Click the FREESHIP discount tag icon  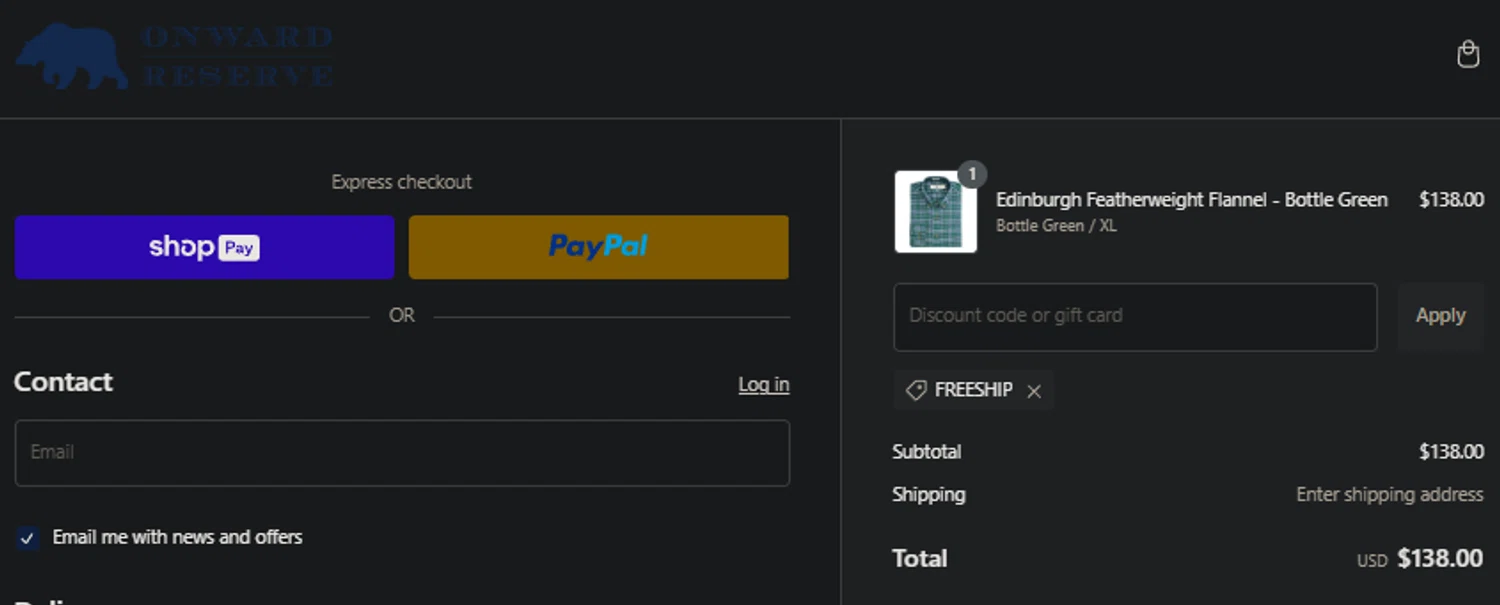915,390
